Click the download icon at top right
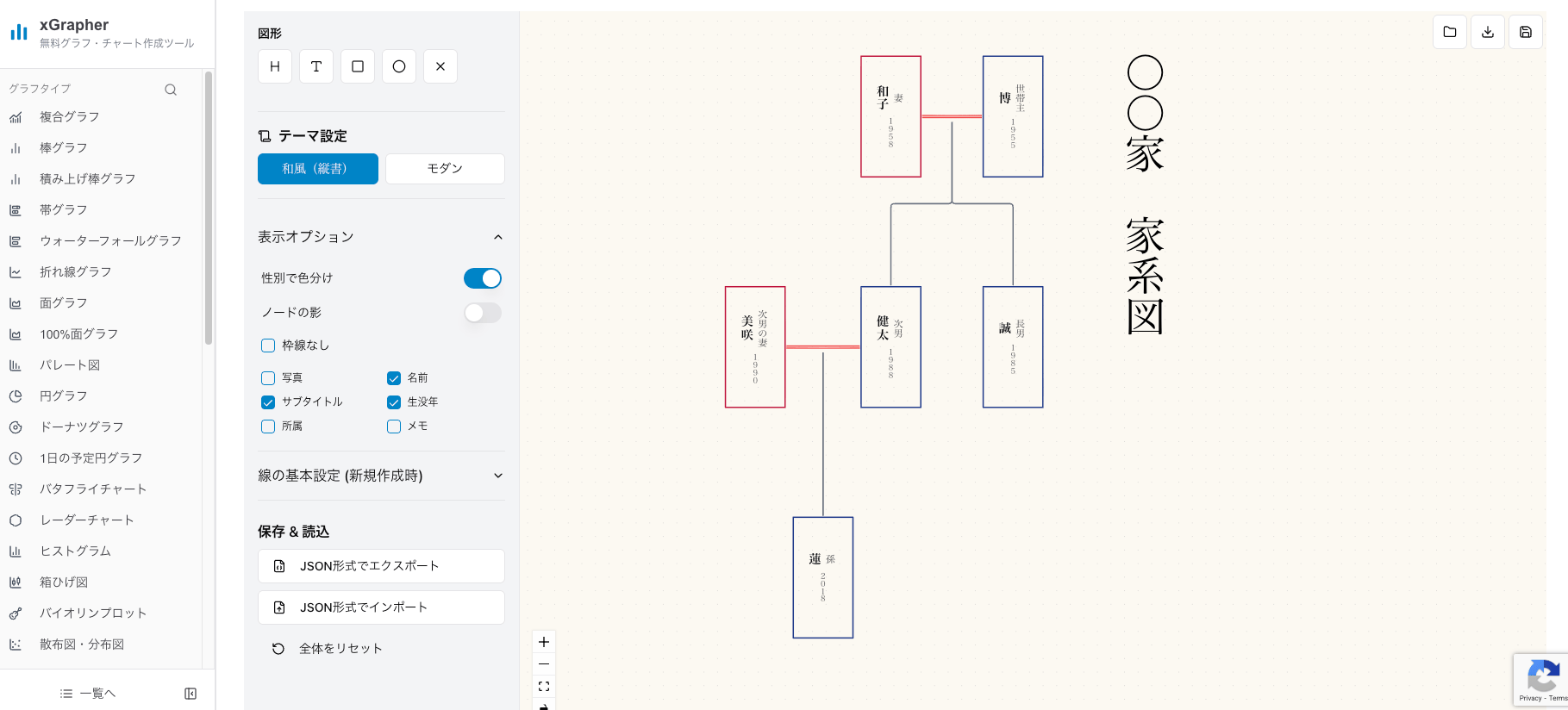 coord(1488,32)
